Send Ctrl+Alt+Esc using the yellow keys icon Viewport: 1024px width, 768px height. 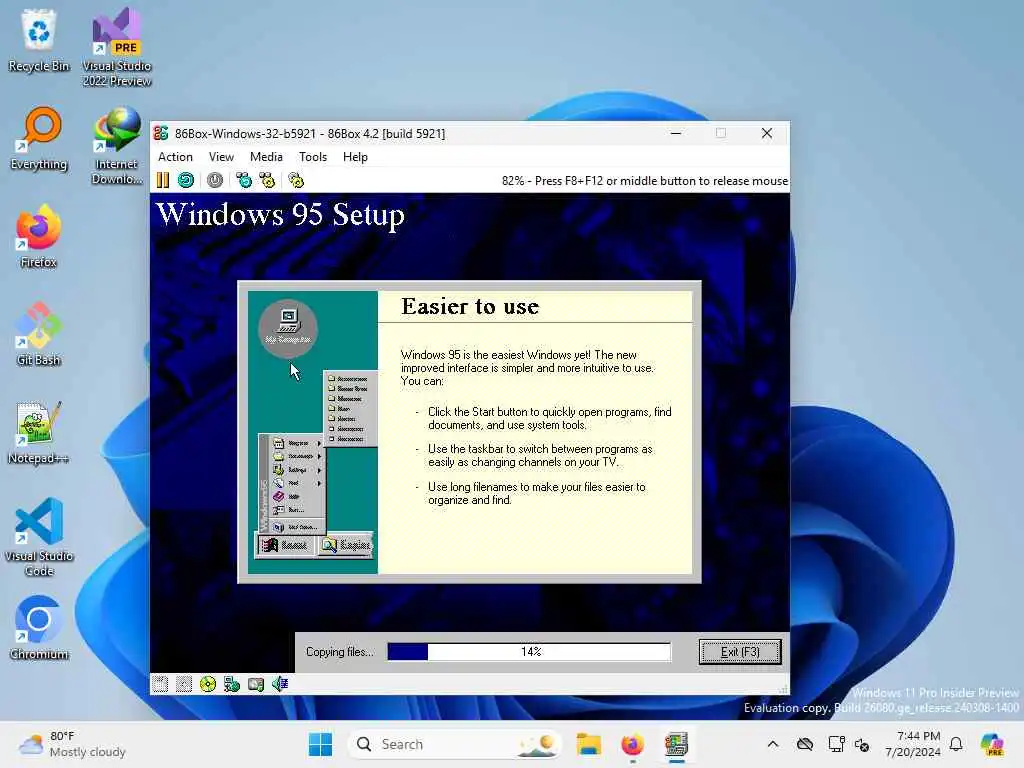[x=267, y=180]
